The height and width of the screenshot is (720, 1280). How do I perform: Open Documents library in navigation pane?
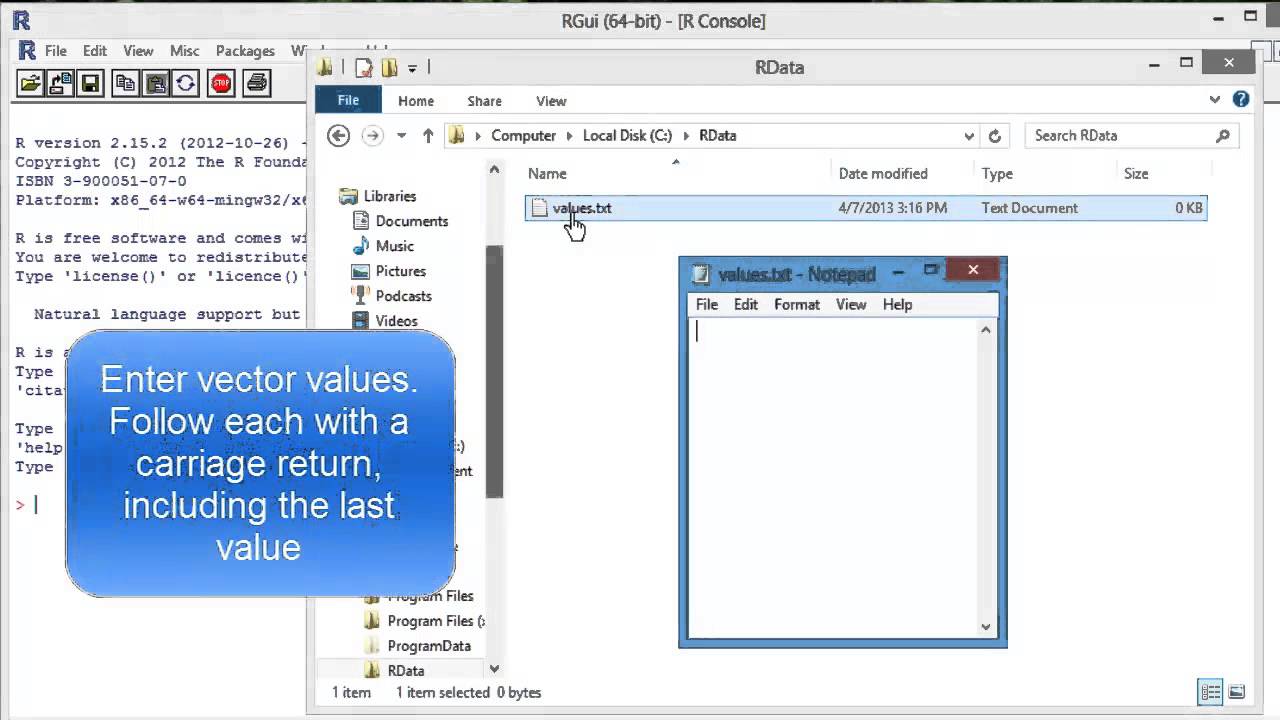coord(412,221)
